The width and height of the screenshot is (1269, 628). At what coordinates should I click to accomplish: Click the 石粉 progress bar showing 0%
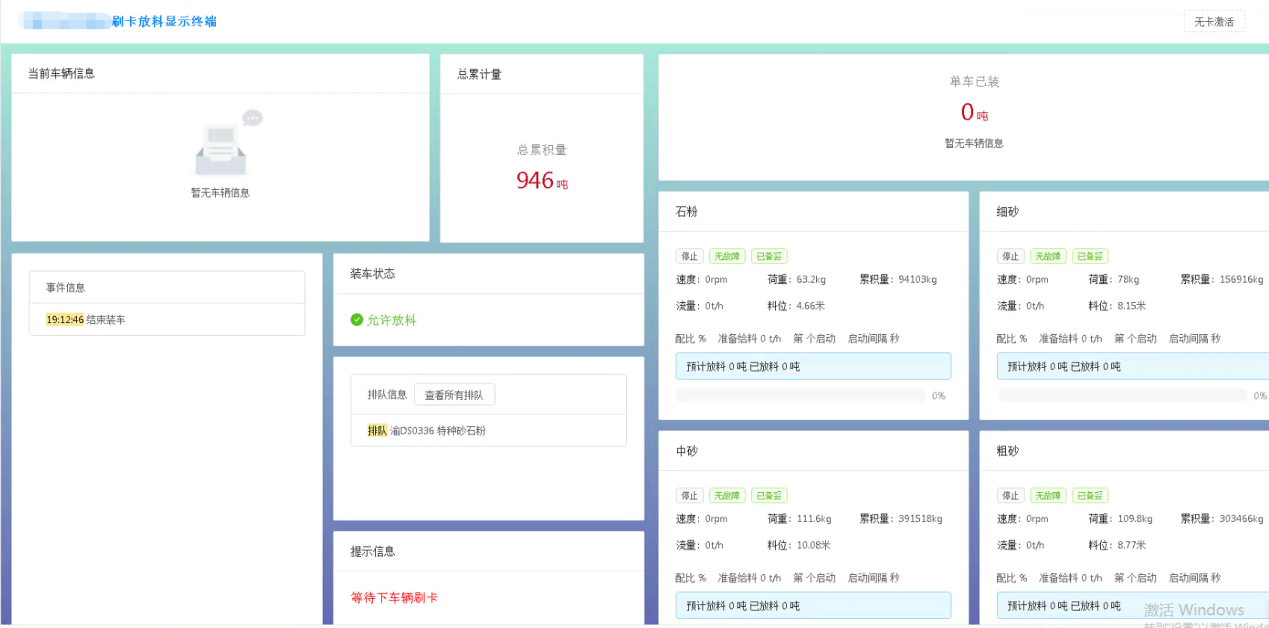pyautogui.click(x=800, y=395)
